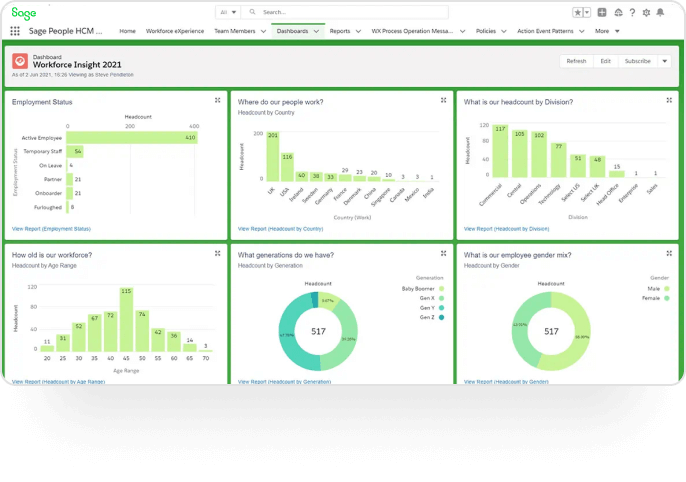This screenshot has width=686, height=482.
Task: Expand the Employment Status chart
Action: 218,100
